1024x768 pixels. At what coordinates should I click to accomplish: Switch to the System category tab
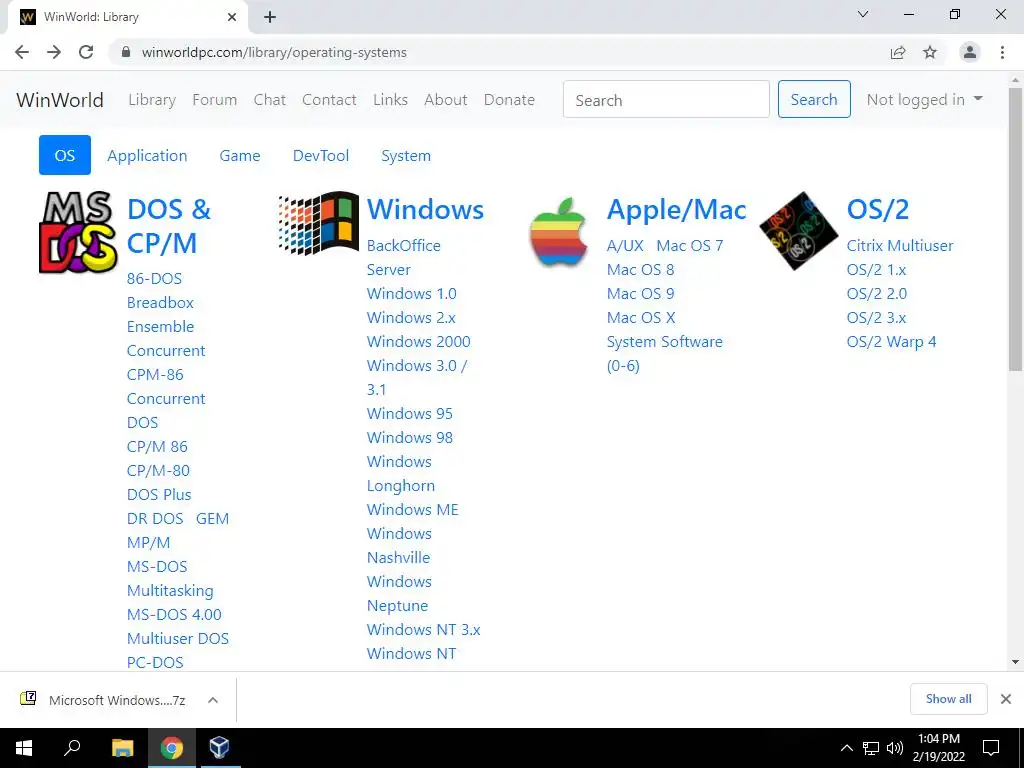point(406,155)
